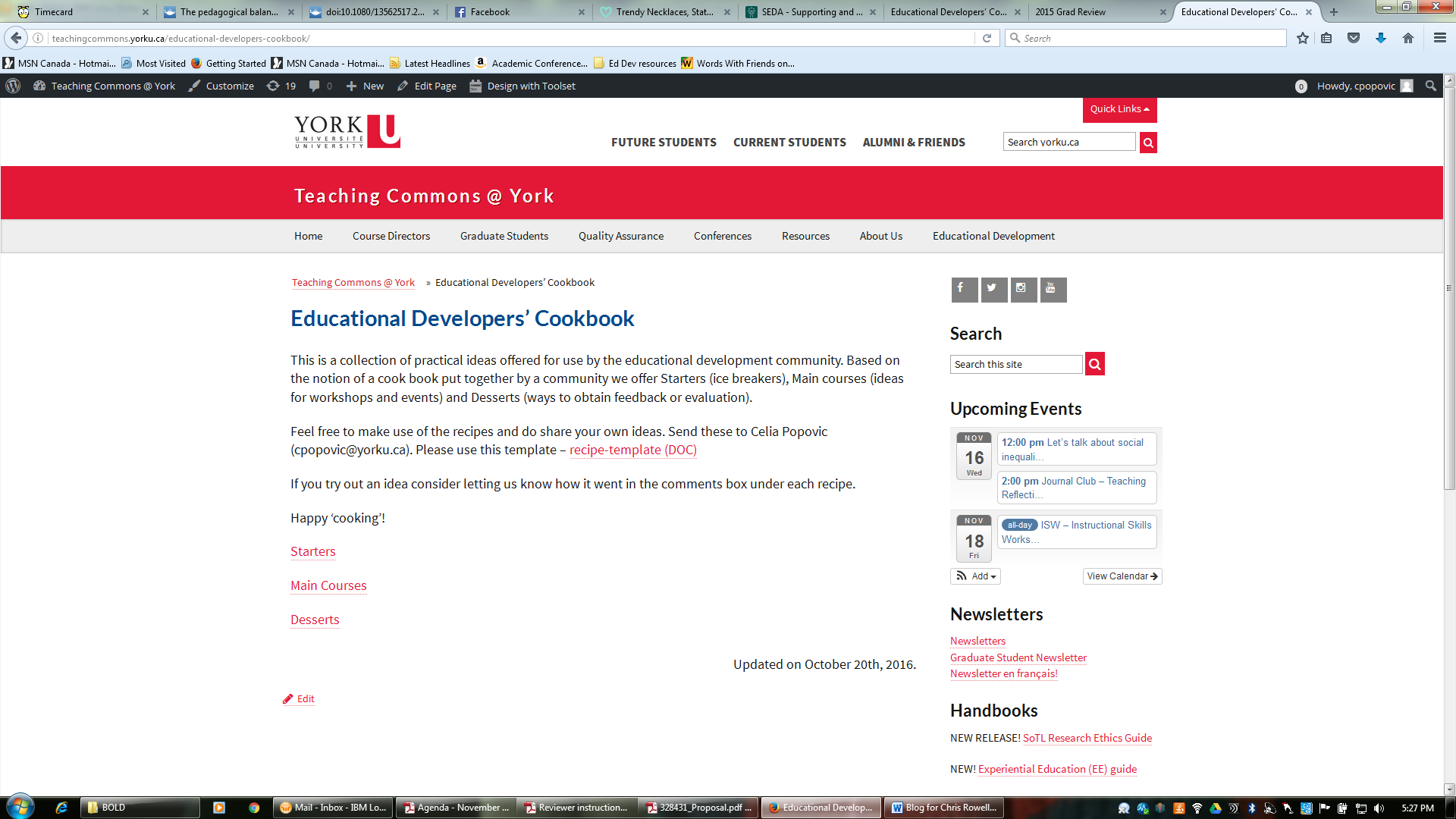The width and height of the screenshot is (1456, 819).
Task: Click the View Calendar button
Action: [1122, 576]
